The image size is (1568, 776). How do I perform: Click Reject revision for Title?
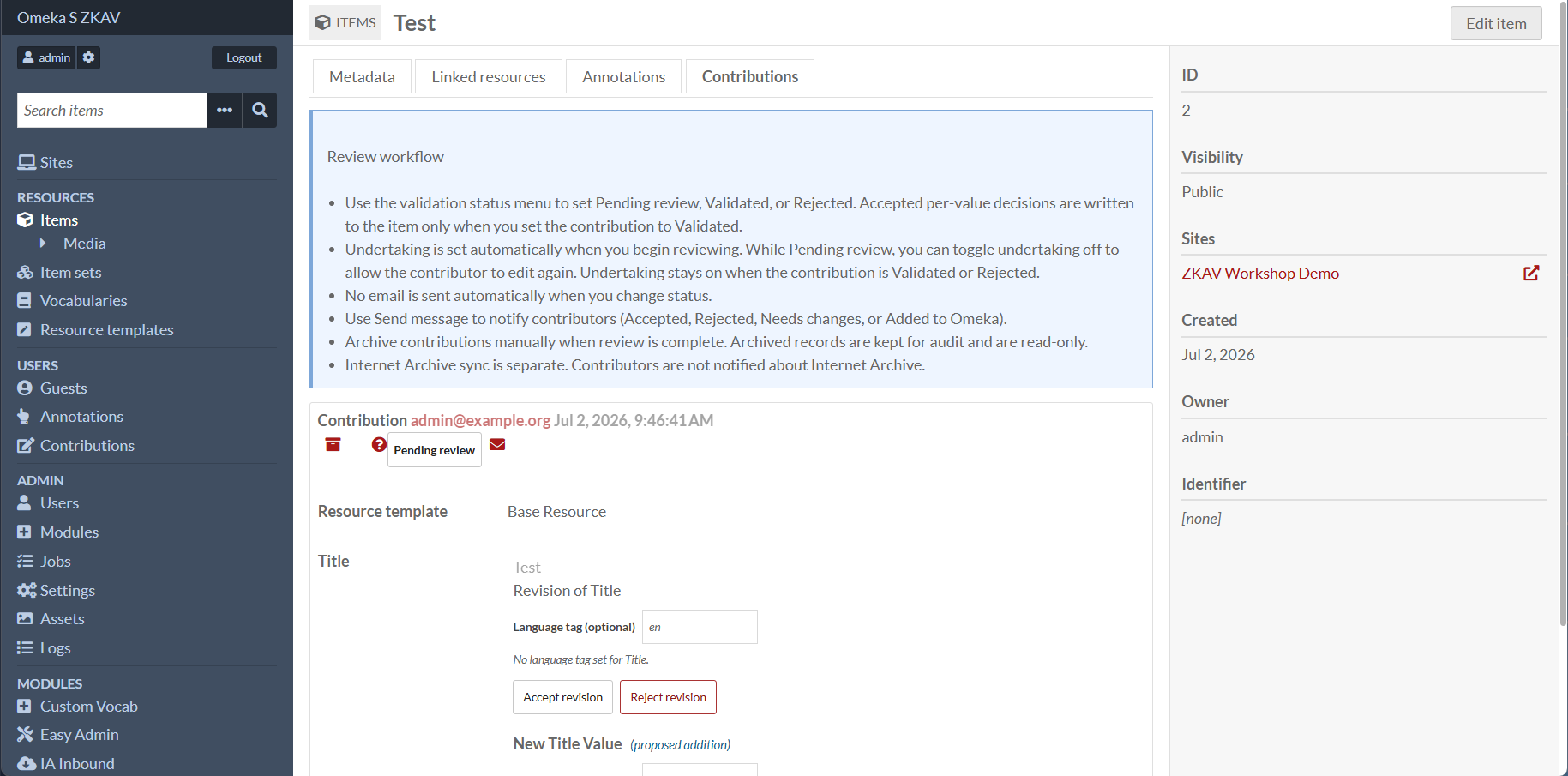[x=669, y=697]
